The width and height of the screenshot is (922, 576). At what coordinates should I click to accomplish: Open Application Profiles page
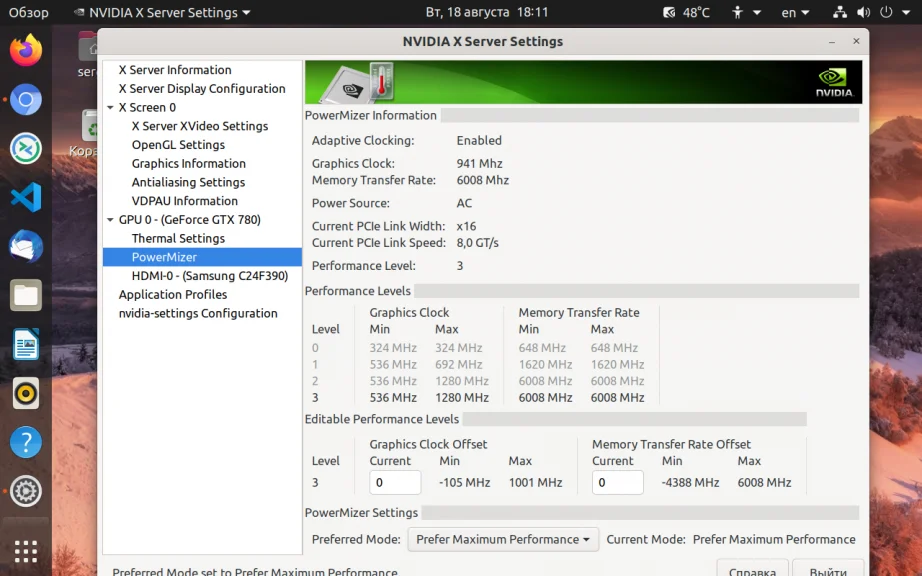(173, 295)
